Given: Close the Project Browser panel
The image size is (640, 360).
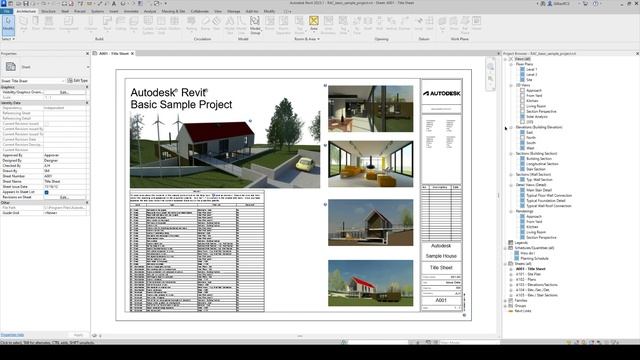Looking at the screenshot, I should (637, 53).
